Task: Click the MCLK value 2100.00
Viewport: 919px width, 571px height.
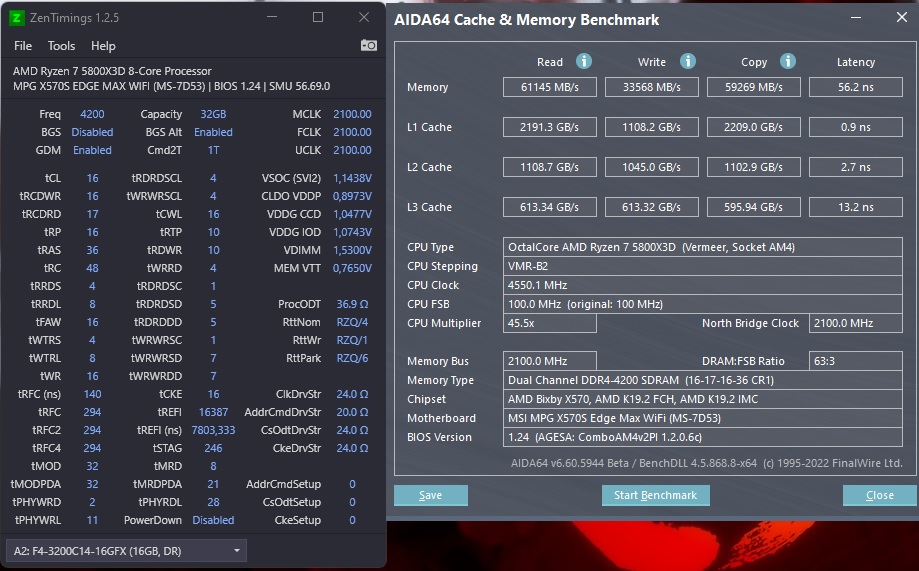Action: point(352,114)
